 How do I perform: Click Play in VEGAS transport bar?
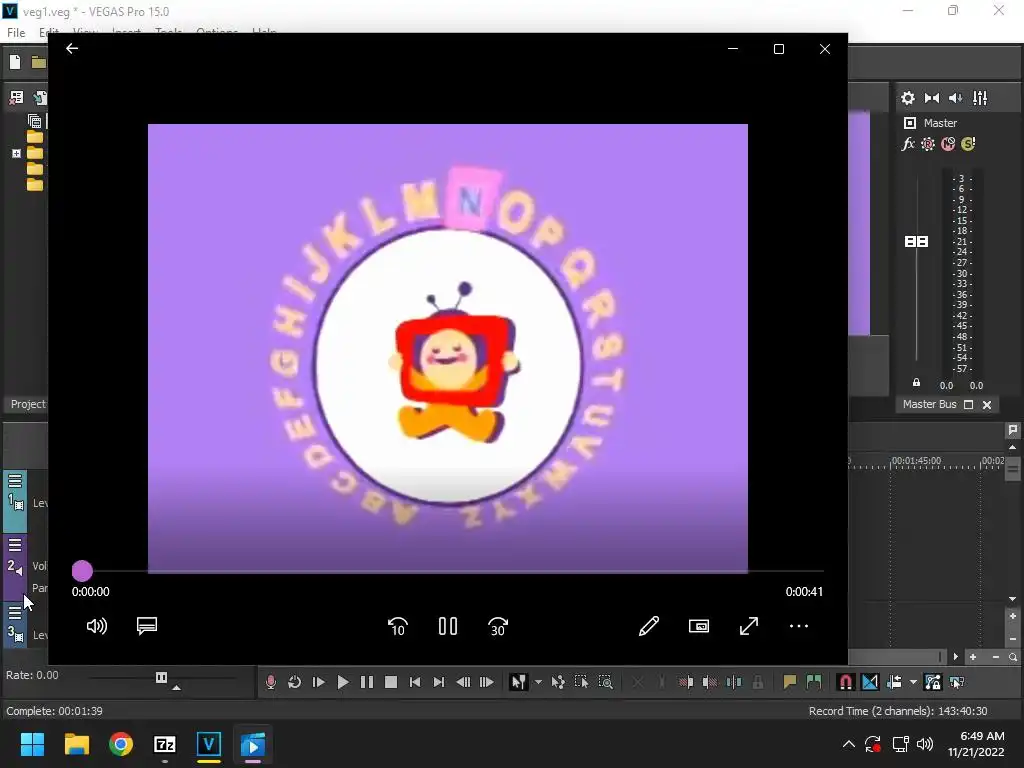[x=342, y=682]
